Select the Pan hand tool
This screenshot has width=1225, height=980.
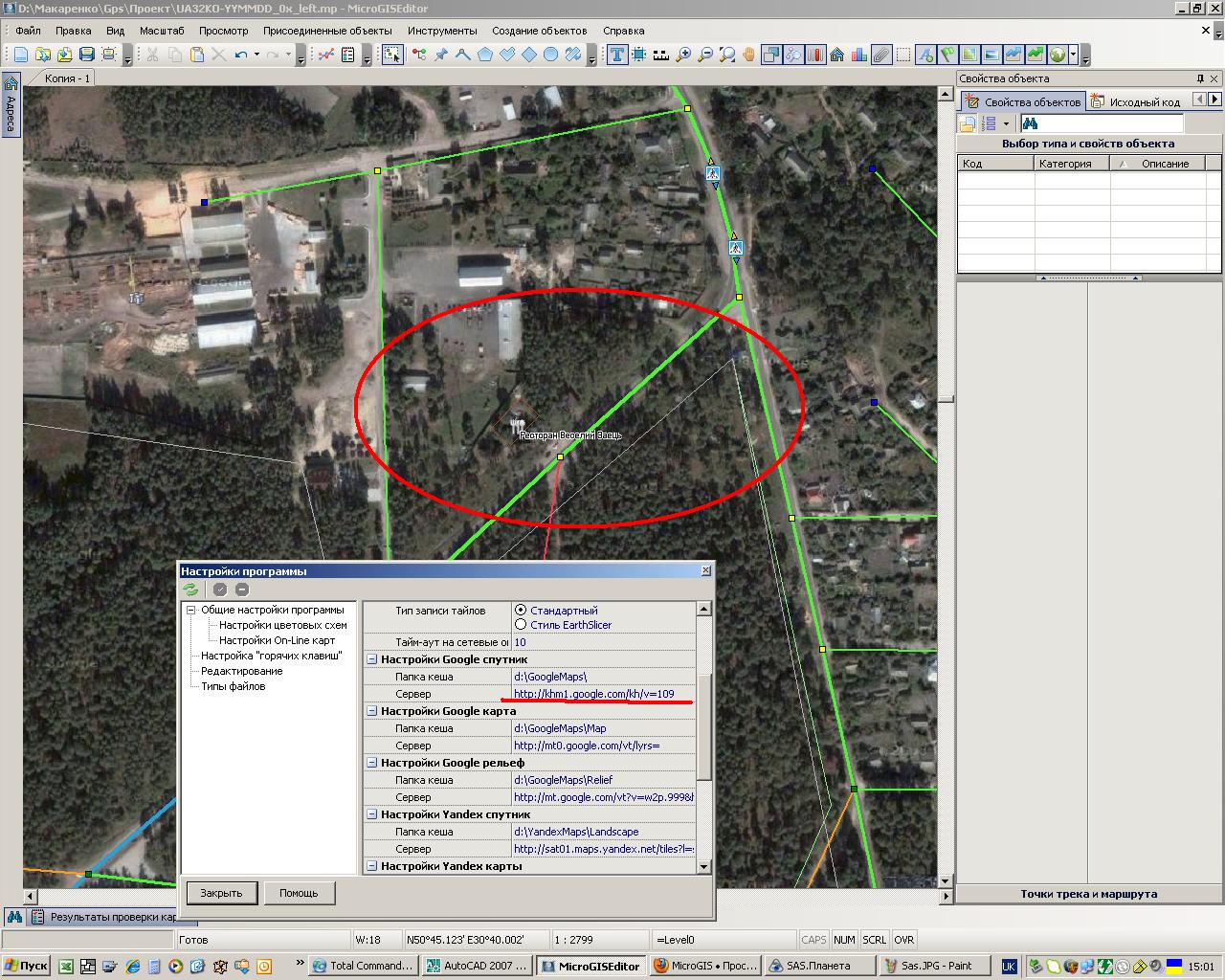coord(748,55)
